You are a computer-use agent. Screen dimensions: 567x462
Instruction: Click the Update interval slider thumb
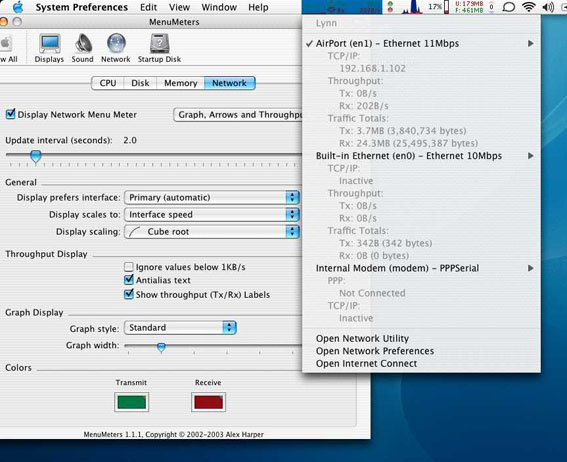[35, 157]
